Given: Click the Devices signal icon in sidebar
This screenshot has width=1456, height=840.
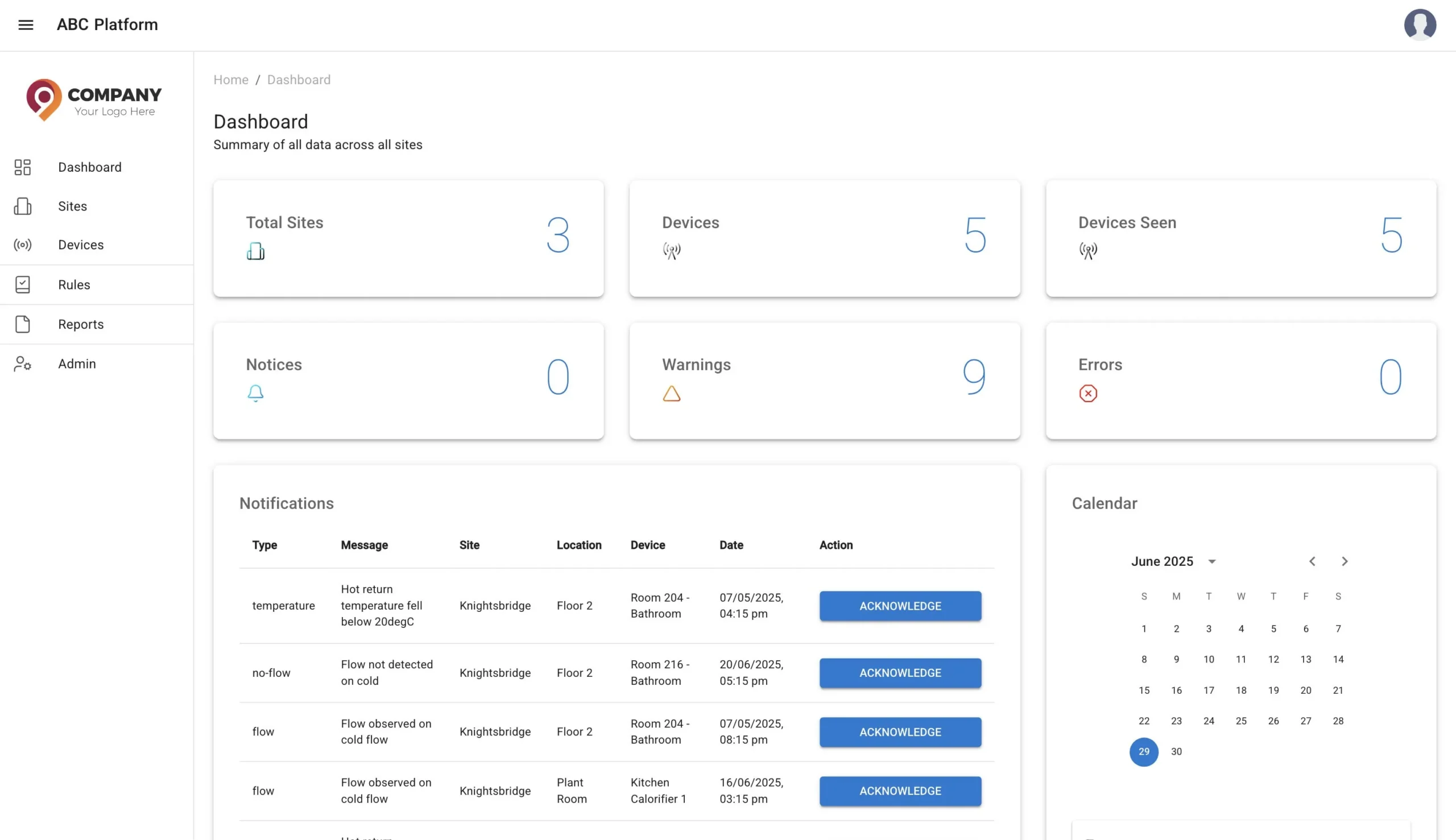Looking at the screenshot, I should [x=23, y=245].
